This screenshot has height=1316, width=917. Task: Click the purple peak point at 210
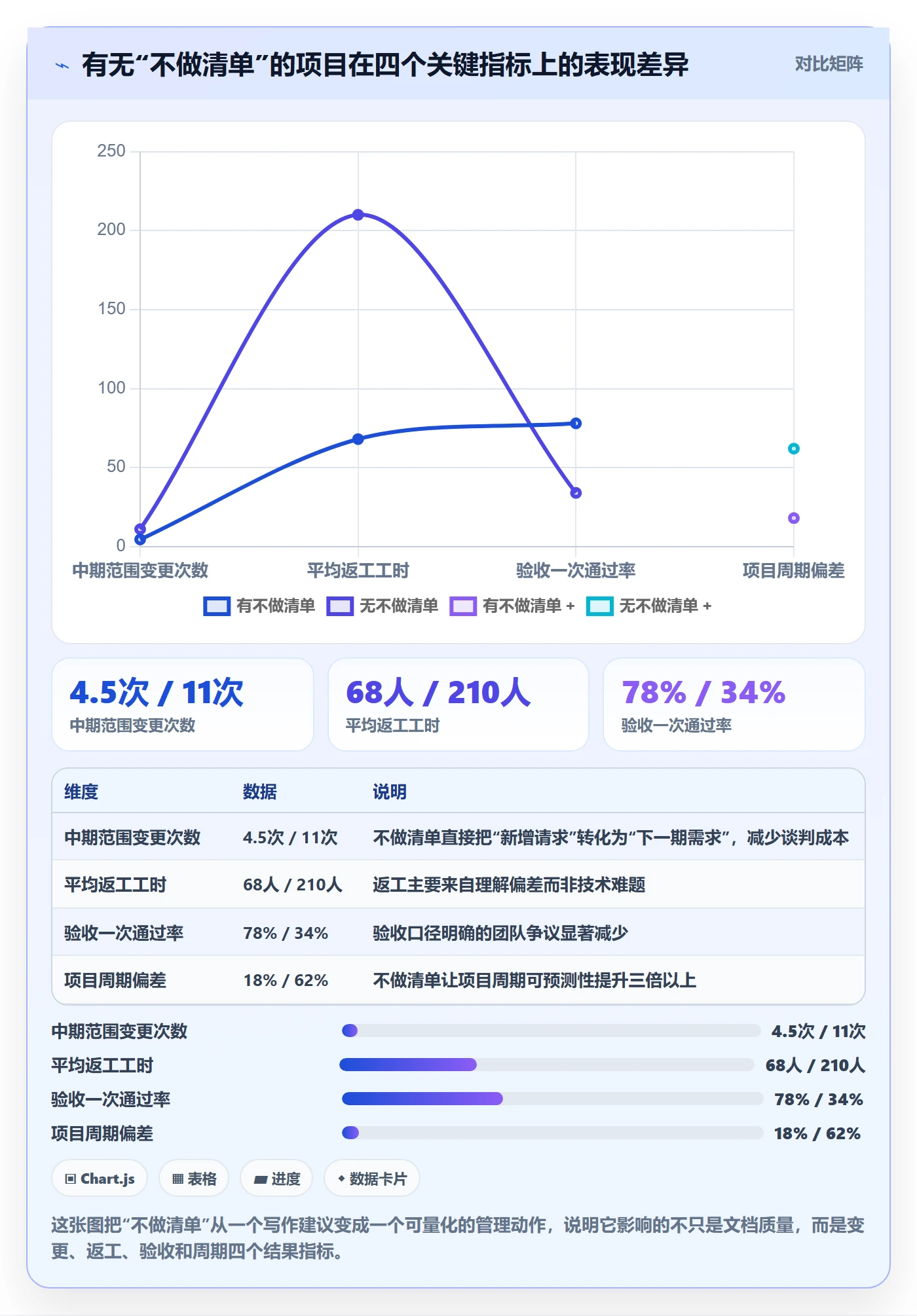[358, 215]
